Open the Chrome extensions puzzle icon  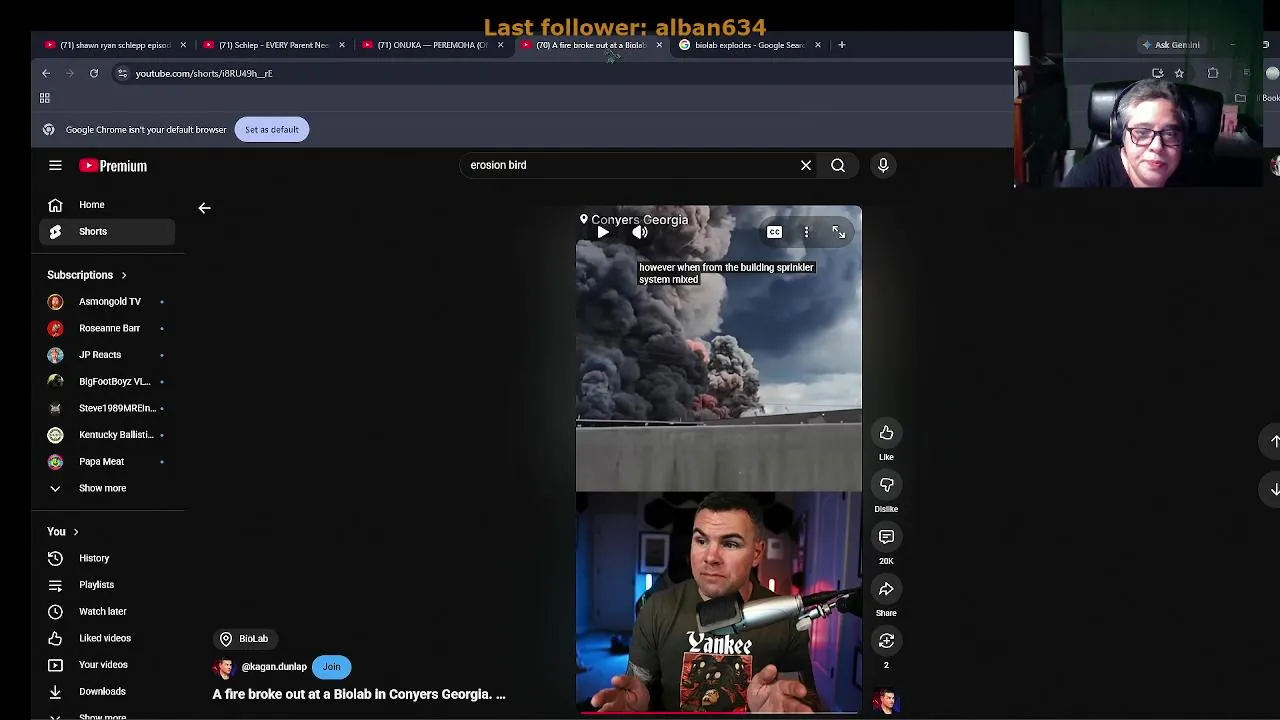point(1213,73)
